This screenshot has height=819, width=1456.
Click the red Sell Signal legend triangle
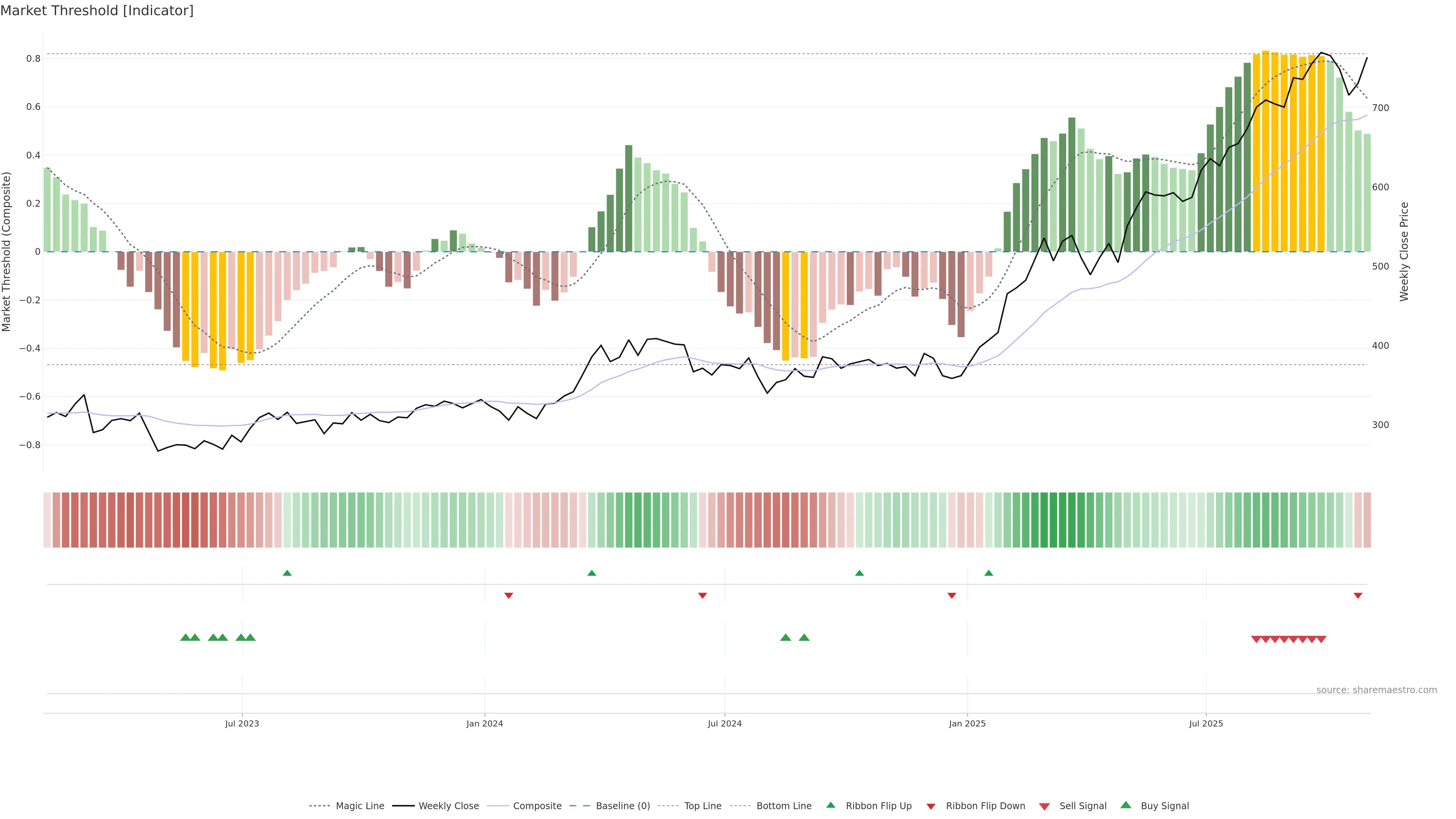tap(1045, 806)
